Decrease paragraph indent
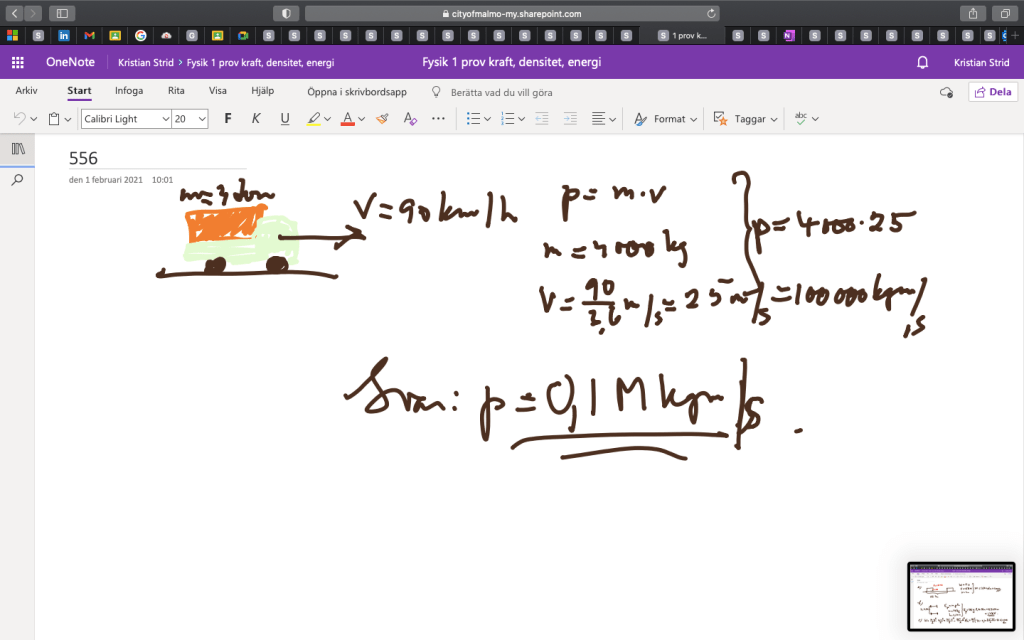Screen dimensions: 1024x640 542,118
